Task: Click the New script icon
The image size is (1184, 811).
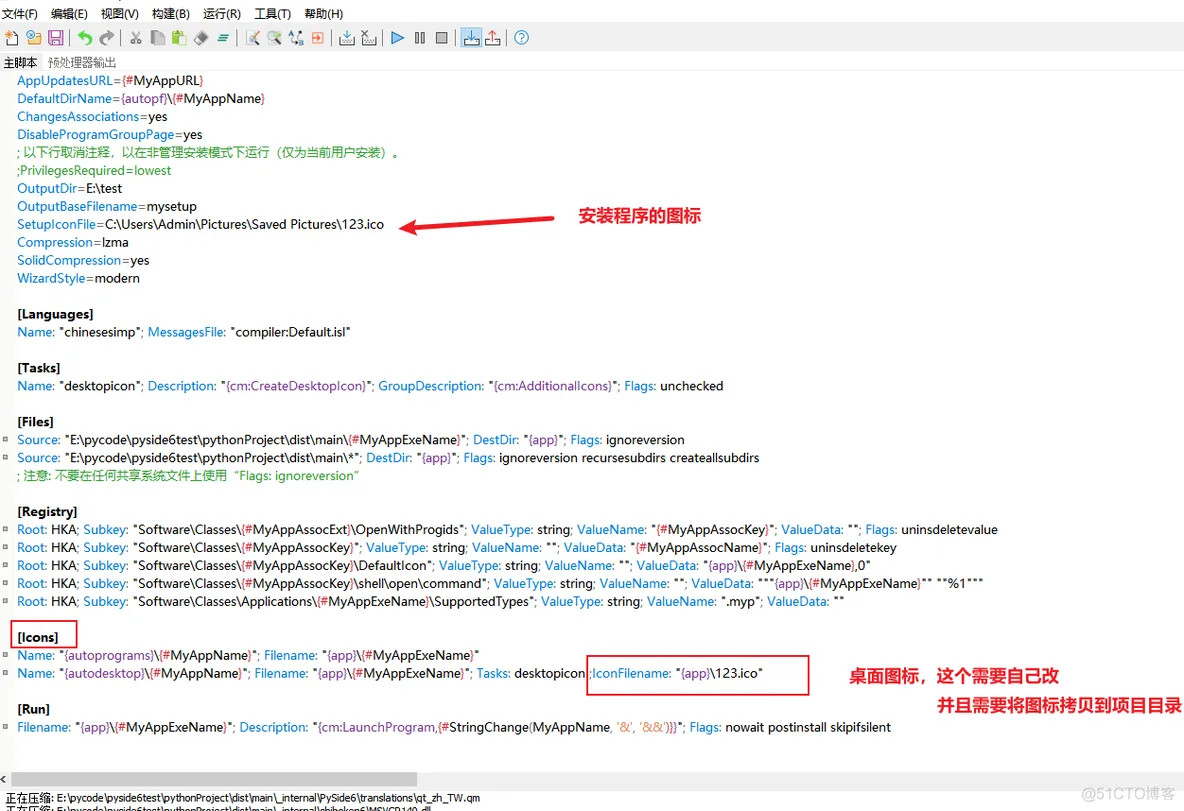Action: pyautogui.click(x=11, y=38)
